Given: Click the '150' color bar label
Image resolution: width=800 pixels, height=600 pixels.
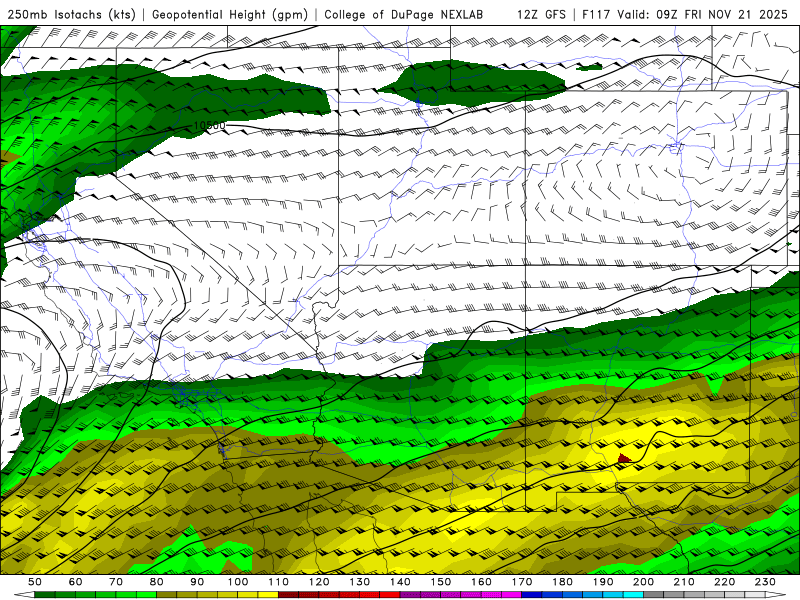Looking at the screenshot, I should 440,582.
